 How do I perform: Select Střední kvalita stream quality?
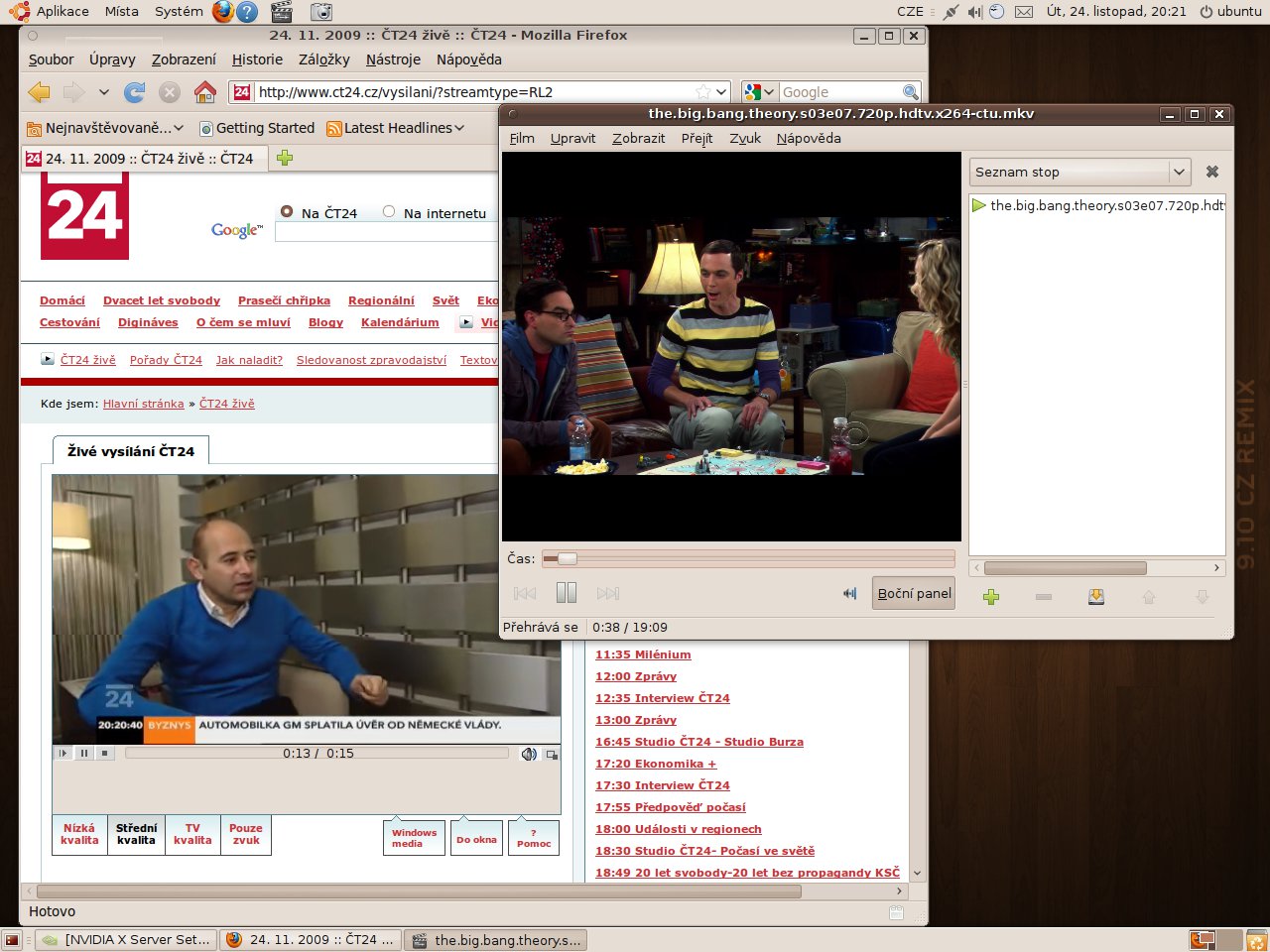pos(136,834)
